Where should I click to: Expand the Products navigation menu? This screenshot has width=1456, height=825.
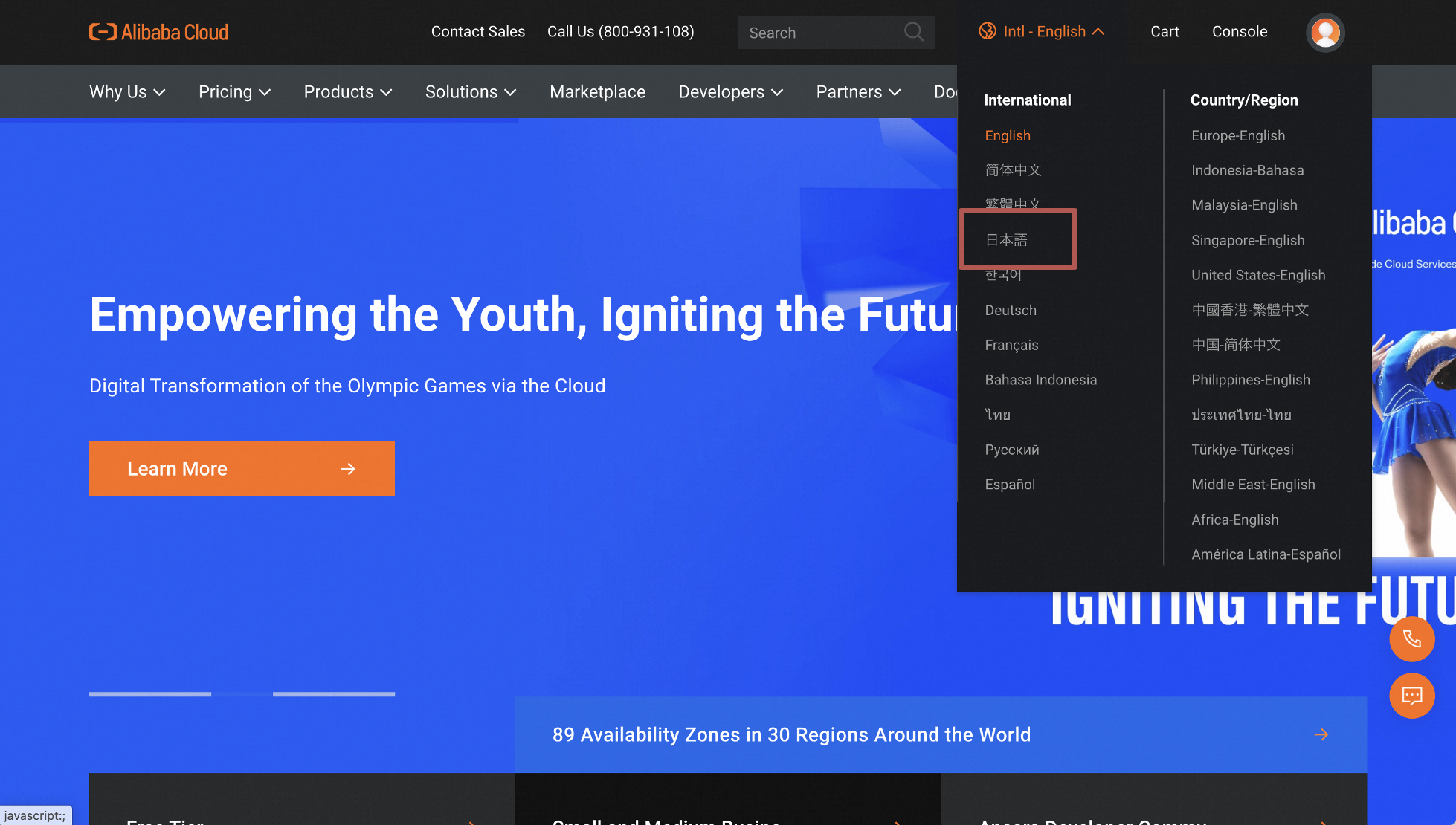[347, 92]
